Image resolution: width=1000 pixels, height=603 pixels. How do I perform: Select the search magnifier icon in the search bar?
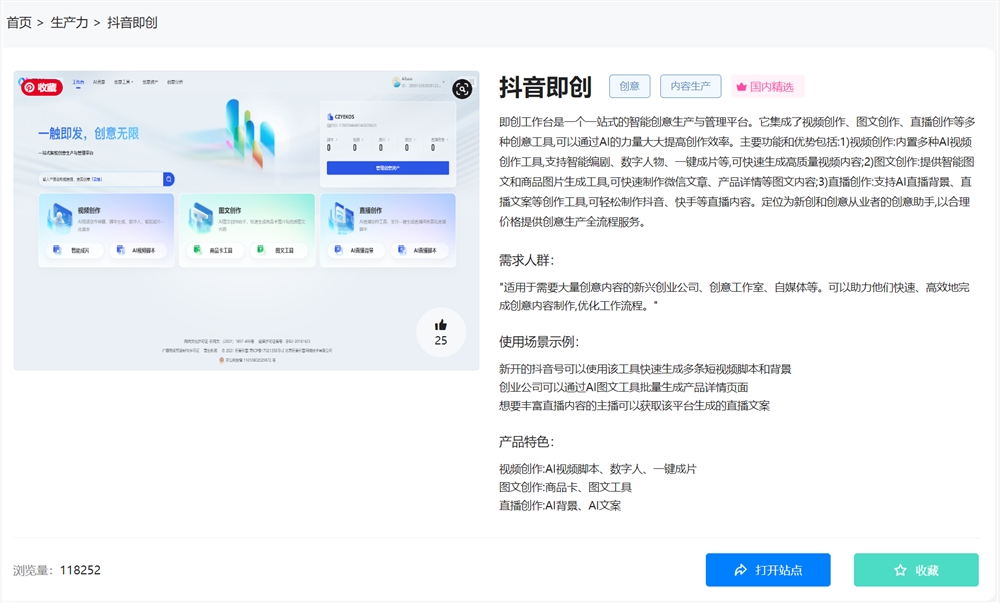click(169, 178)
